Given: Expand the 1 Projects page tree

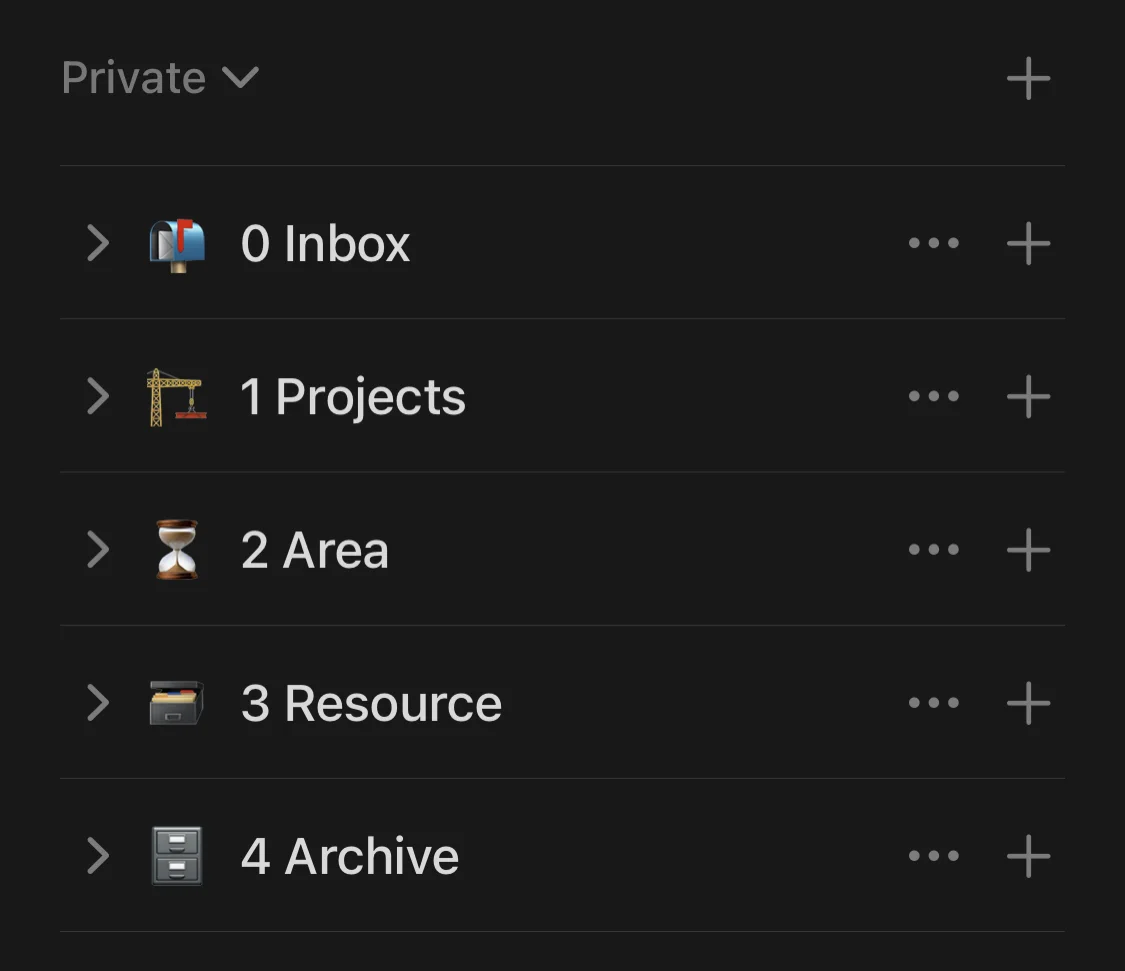Looking at the screenshot, I should (x=98, y=396).
